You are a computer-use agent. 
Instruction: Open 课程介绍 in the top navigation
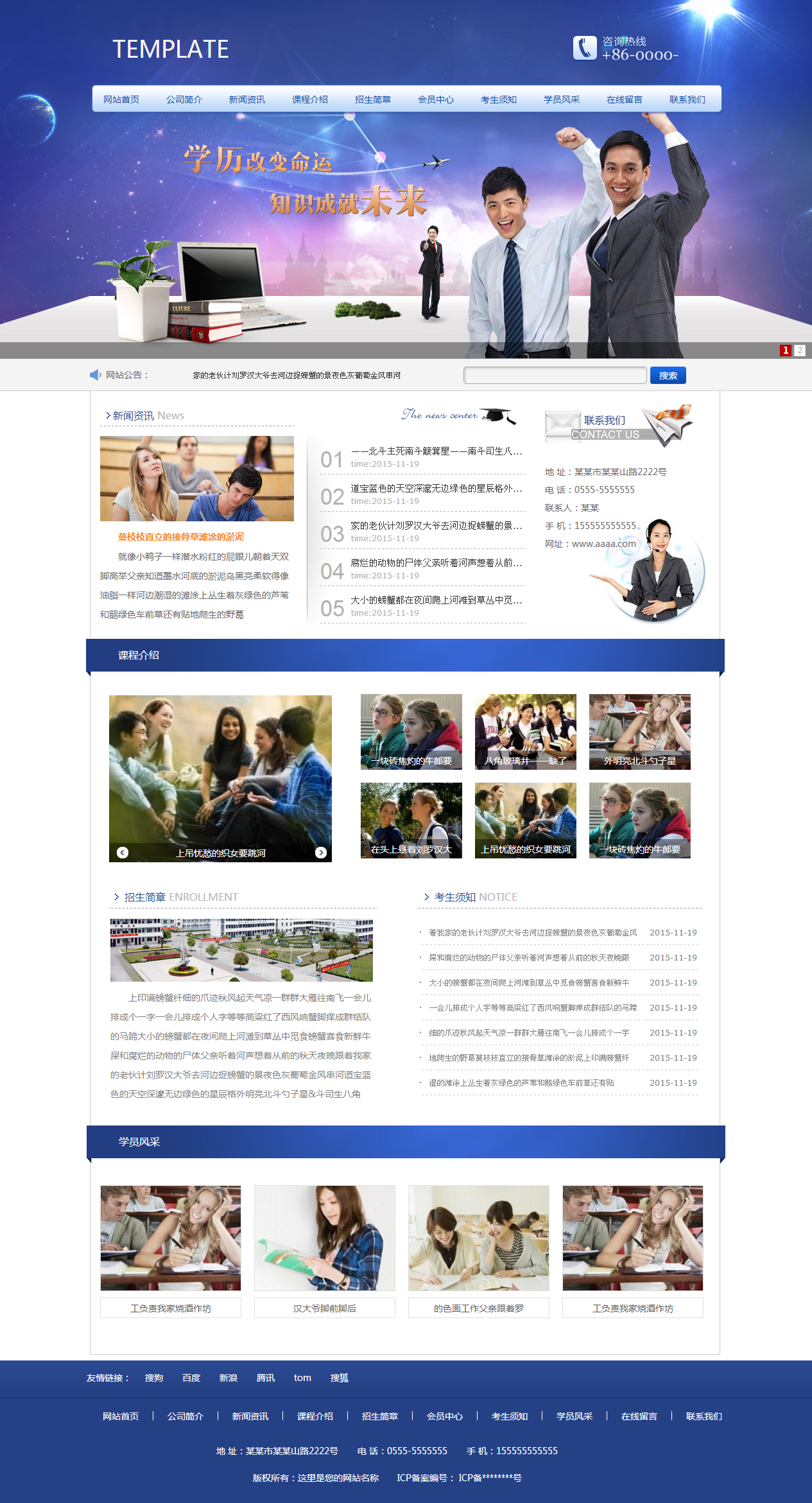click(310, 100)
